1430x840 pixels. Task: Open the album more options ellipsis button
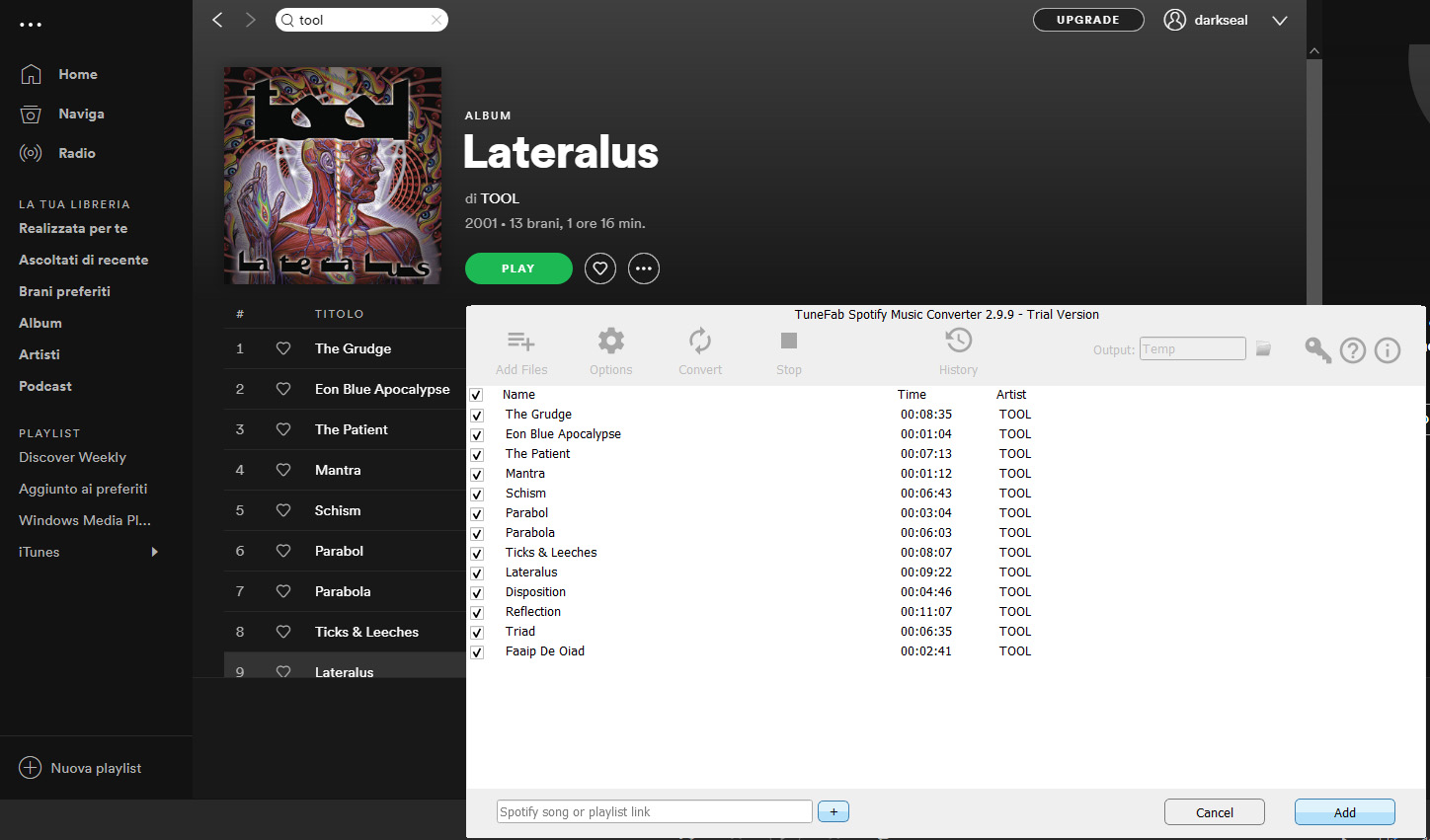click(x=644, y=268)
